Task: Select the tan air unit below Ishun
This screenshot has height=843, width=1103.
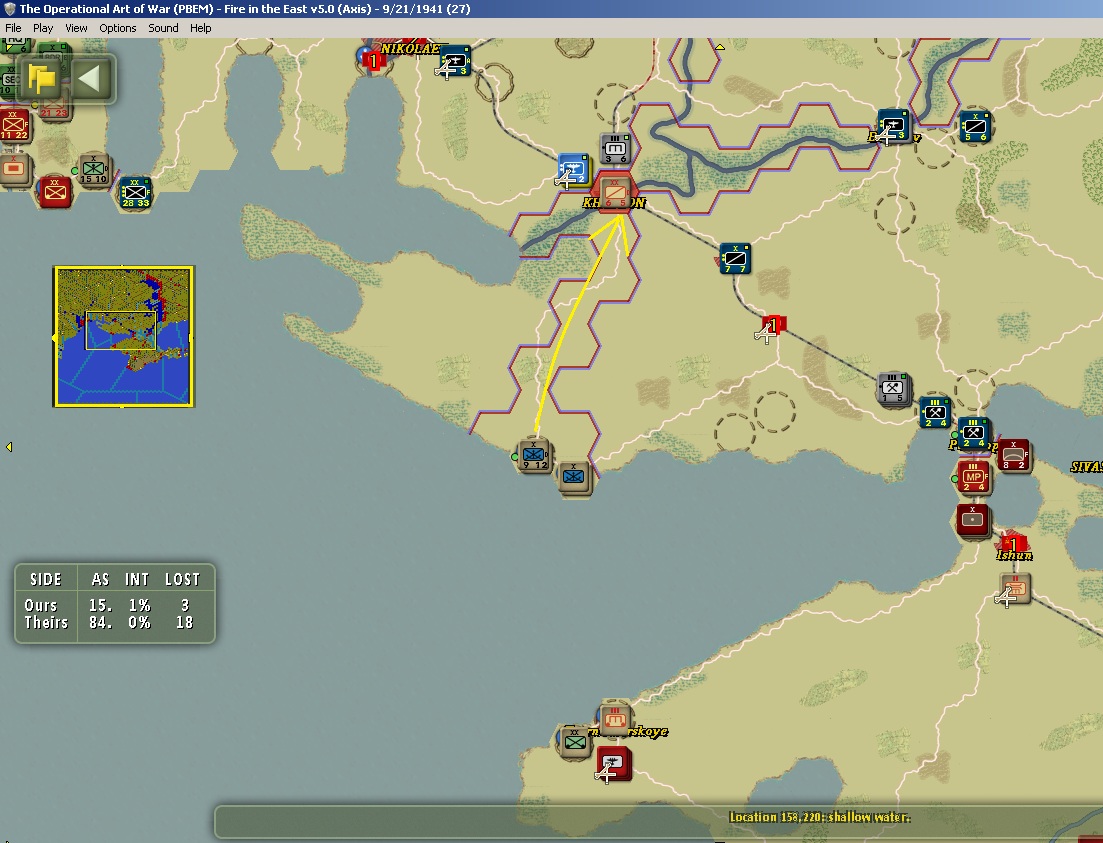Action: coord(1015,588)
